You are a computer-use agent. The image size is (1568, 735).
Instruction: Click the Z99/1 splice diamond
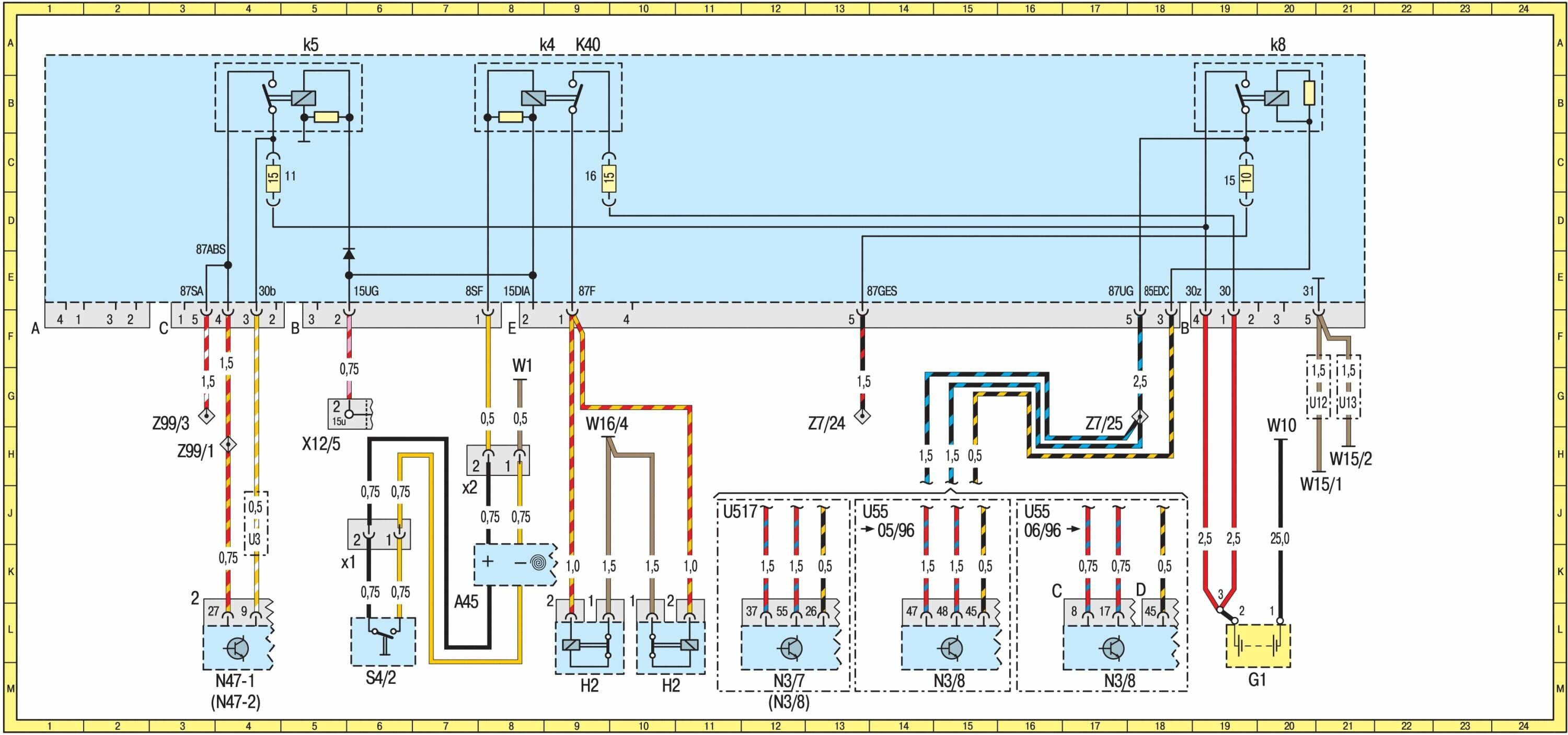pyautogui.click(x=228, y=444)
